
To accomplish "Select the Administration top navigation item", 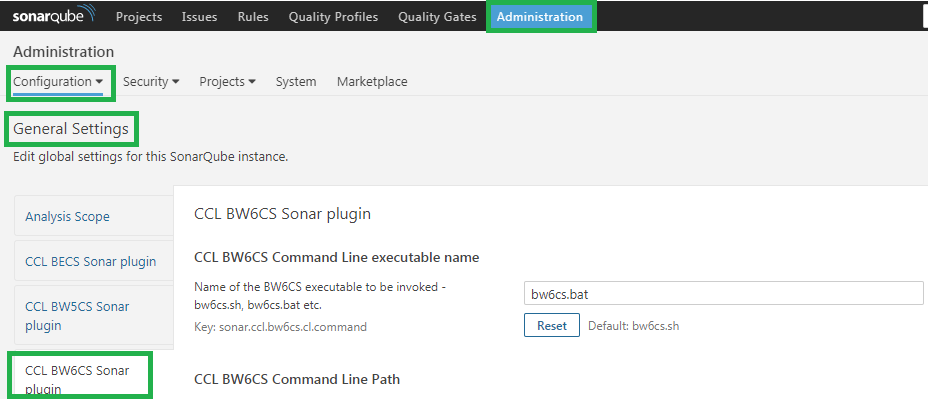I will click(x=540, y=17).
